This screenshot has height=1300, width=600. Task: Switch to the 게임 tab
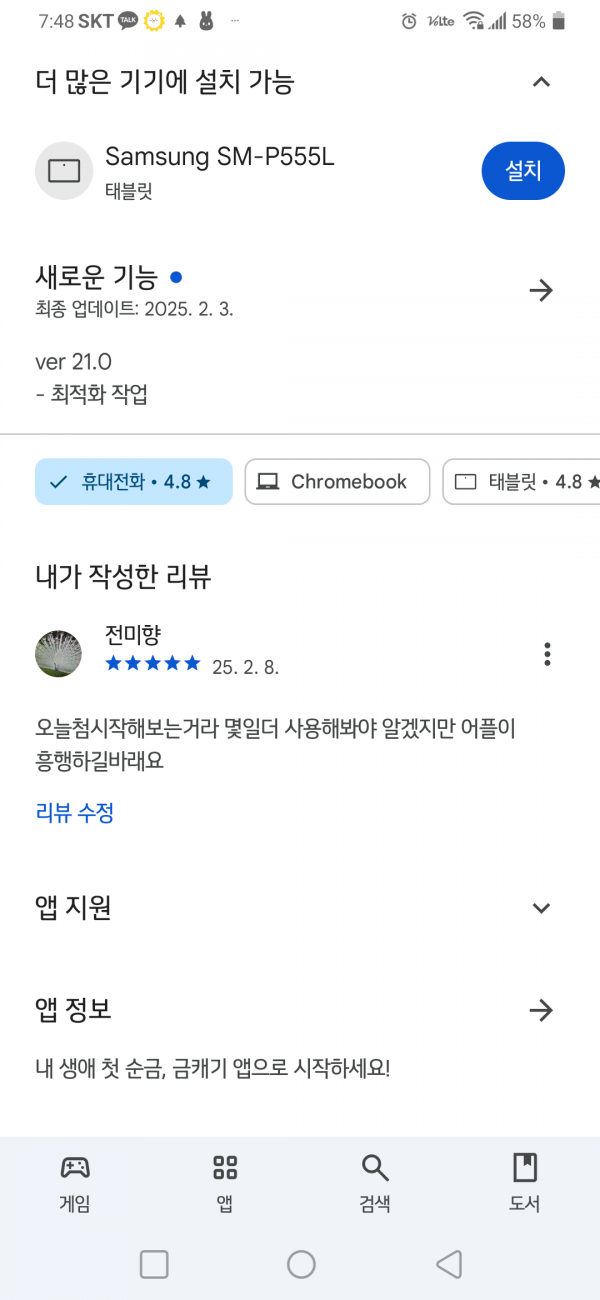coord(75,1182)
